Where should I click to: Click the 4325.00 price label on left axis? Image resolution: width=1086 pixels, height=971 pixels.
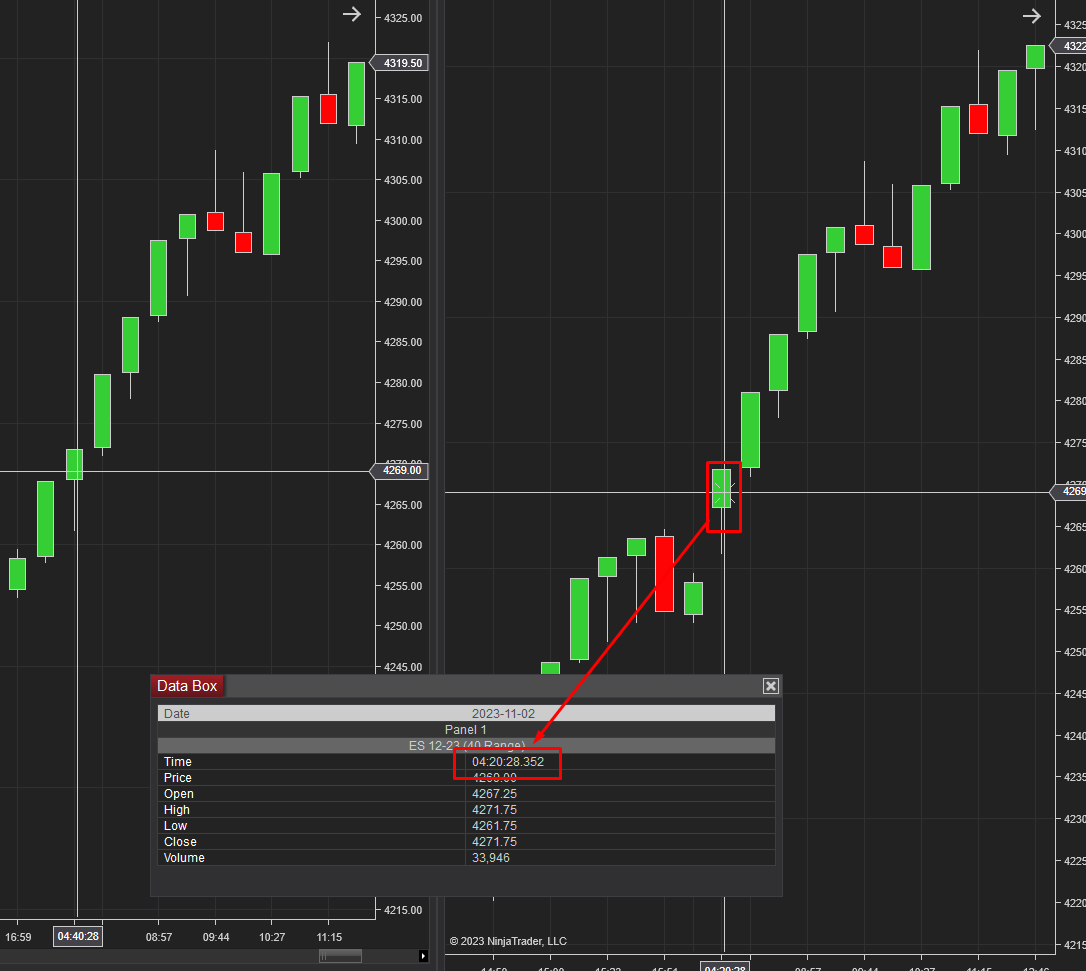[403, 18]
